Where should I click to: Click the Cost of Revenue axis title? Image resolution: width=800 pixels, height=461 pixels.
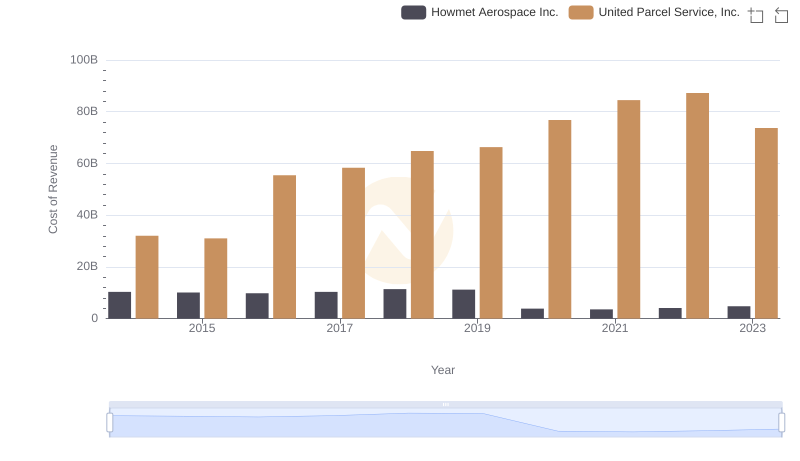[x=53, y=189]
